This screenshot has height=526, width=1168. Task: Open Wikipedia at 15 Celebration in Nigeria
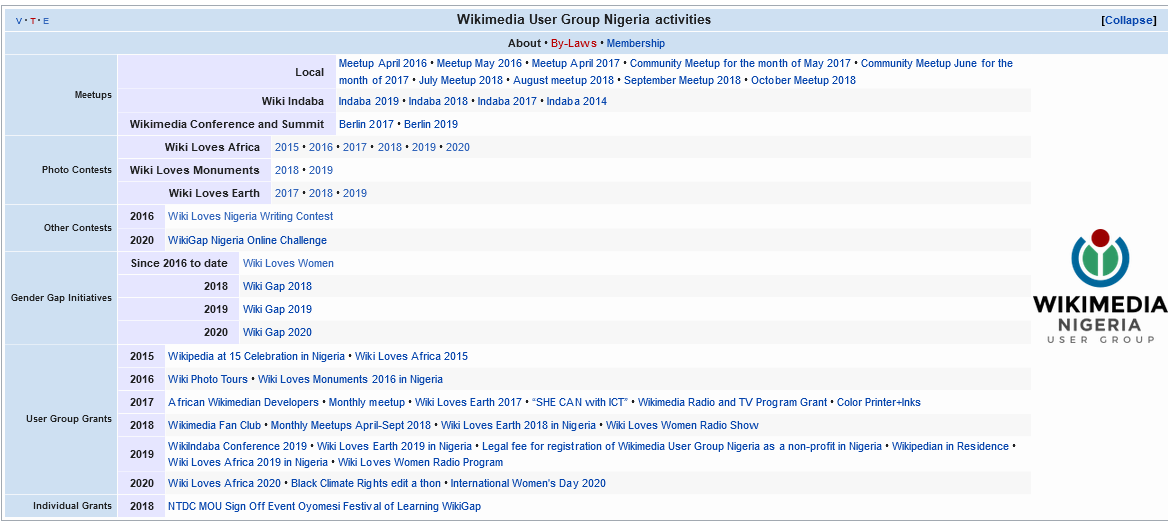[256, 356]
